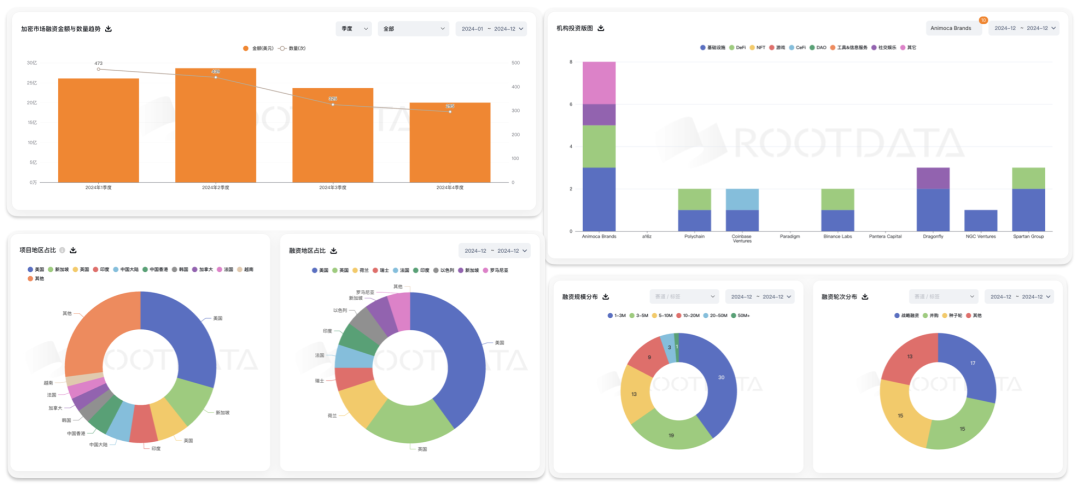Click the 机构投资版图 panel title

tap(574, 28)
